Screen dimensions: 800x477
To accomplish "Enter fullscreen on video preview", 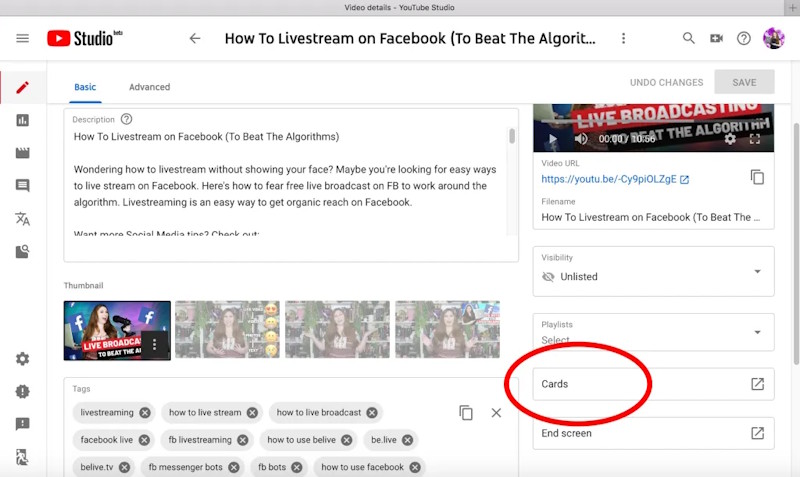I will (x=755, y=139).
